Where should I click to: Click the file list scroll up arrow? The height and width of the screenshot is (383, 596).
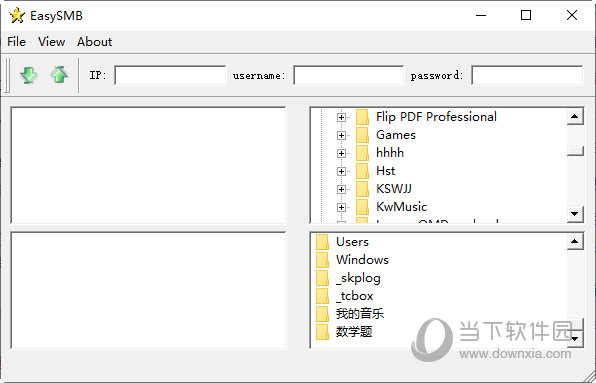coord(575,241)
